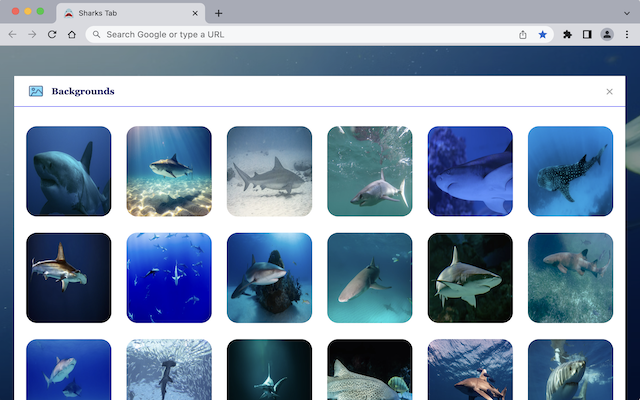Viewport: 640px width, 400px height.
Task: Choose the nurse shark over seagrass background
Action: pyautogui.click(x=571, y=278)
